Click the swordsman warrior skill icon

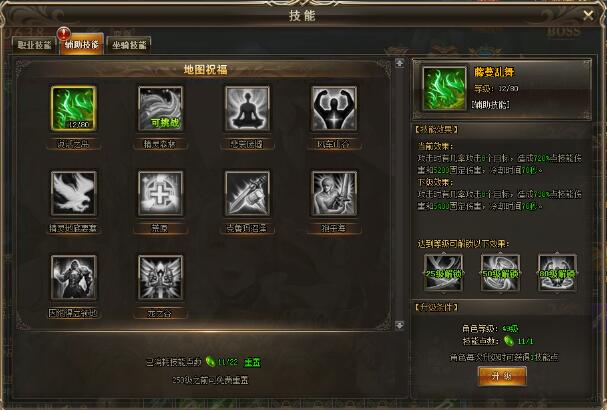click(334, 193)
